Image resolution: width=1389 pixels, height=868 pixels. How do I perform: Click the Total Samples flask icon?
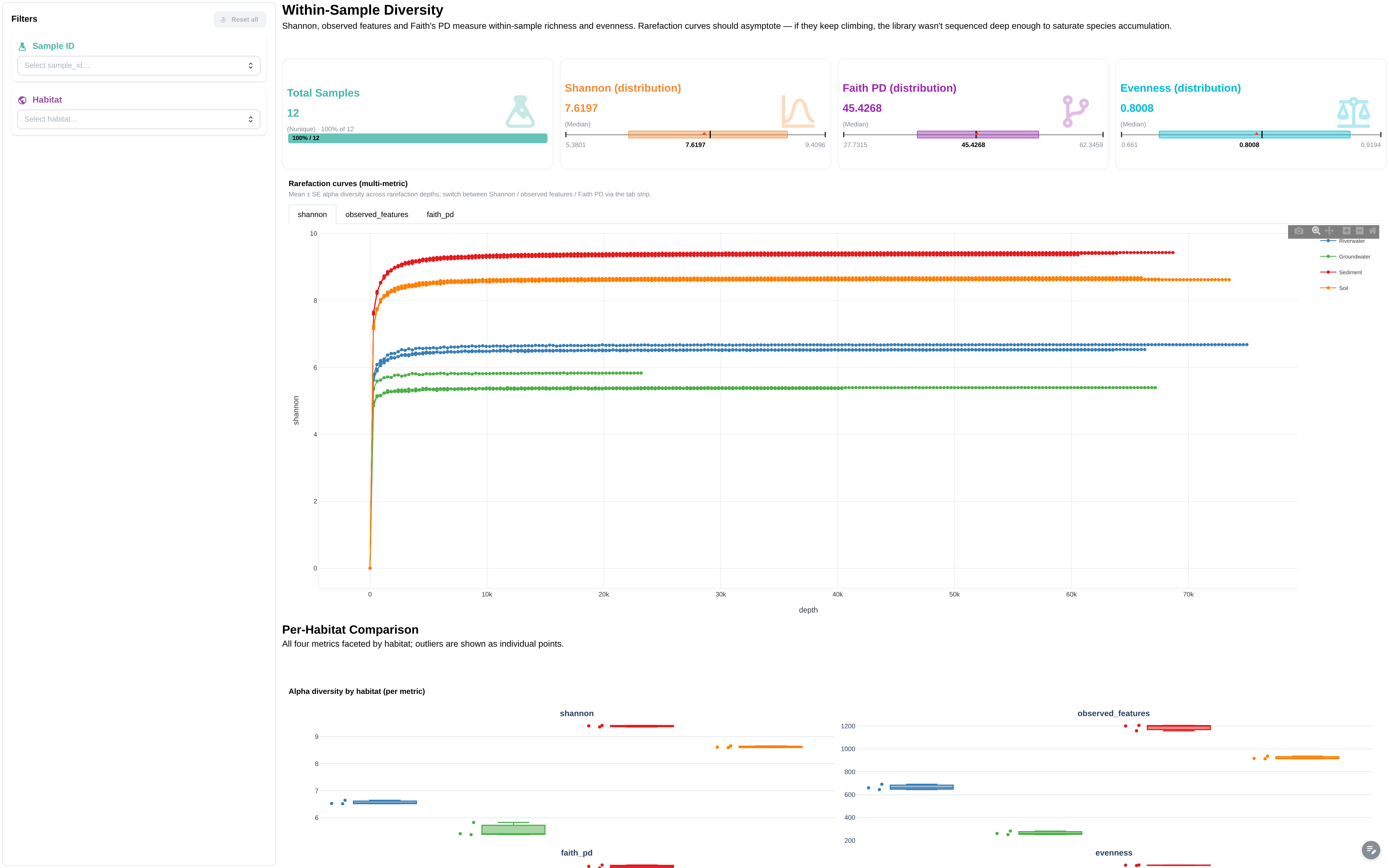520,111
